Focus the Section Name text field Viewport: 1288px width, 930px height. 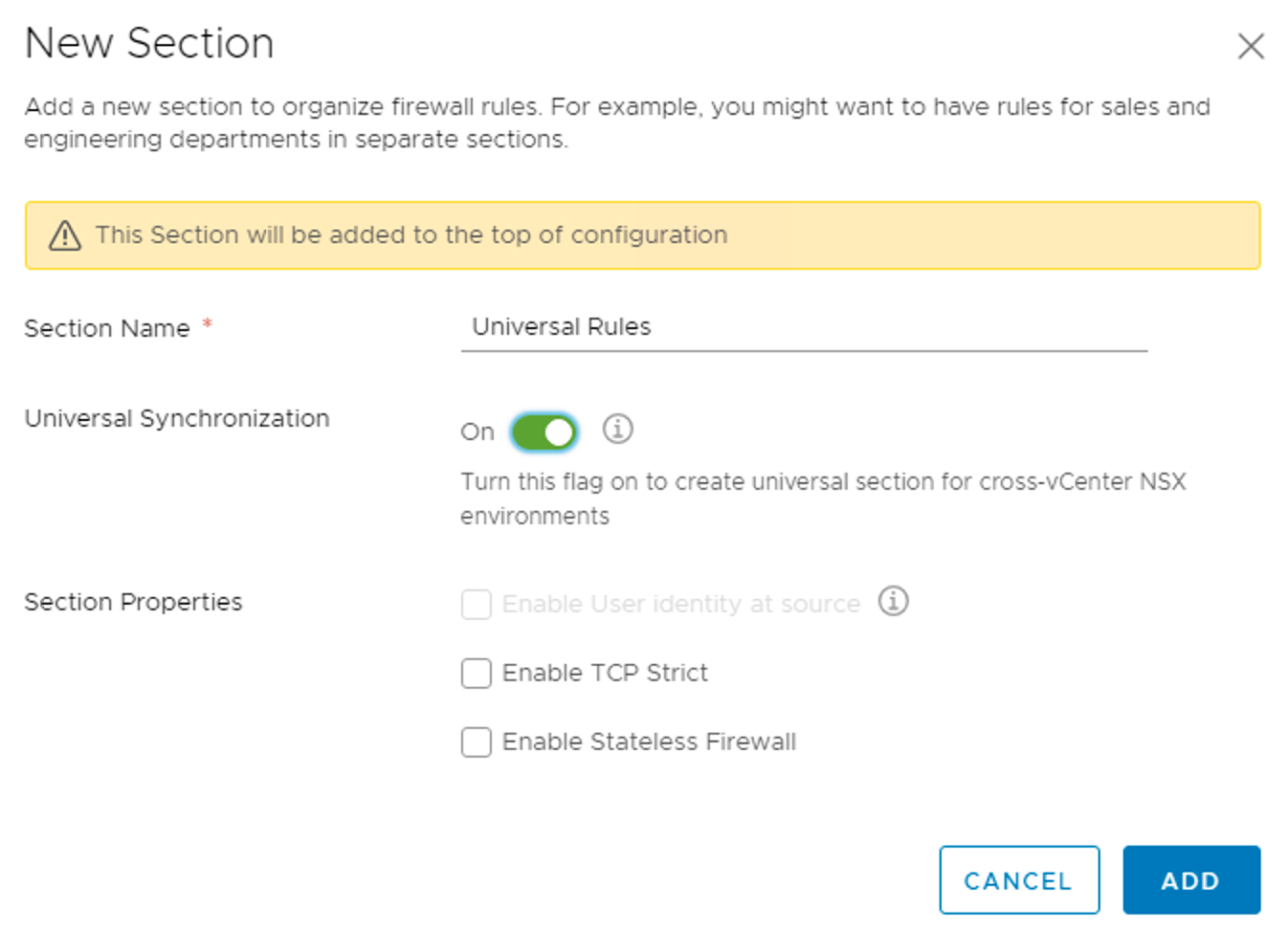tap(804, 327)
